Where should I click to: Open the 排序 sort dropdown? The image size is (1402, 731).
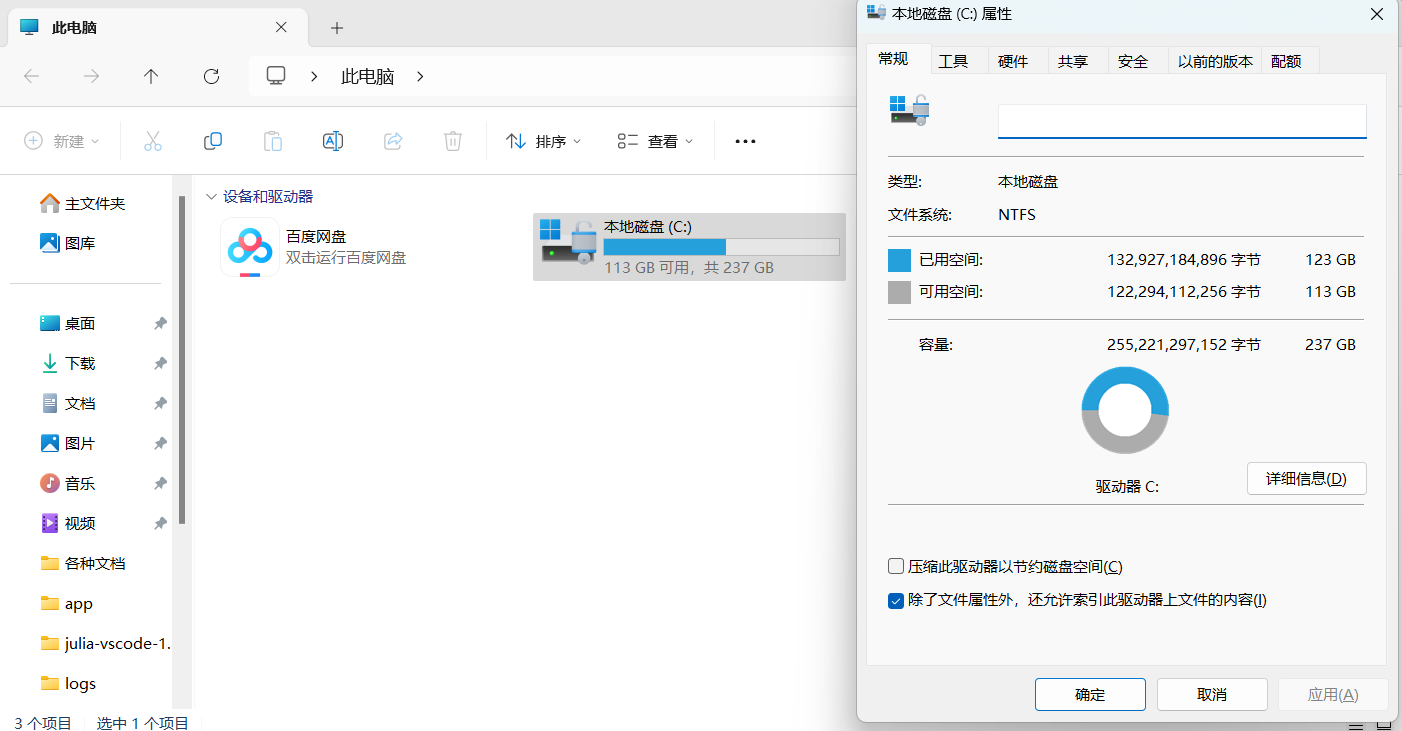tap(544, 141)
